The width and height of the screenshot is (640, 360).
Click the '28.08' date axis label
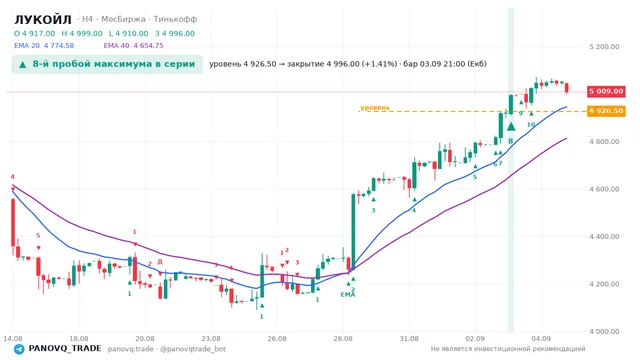343,339
